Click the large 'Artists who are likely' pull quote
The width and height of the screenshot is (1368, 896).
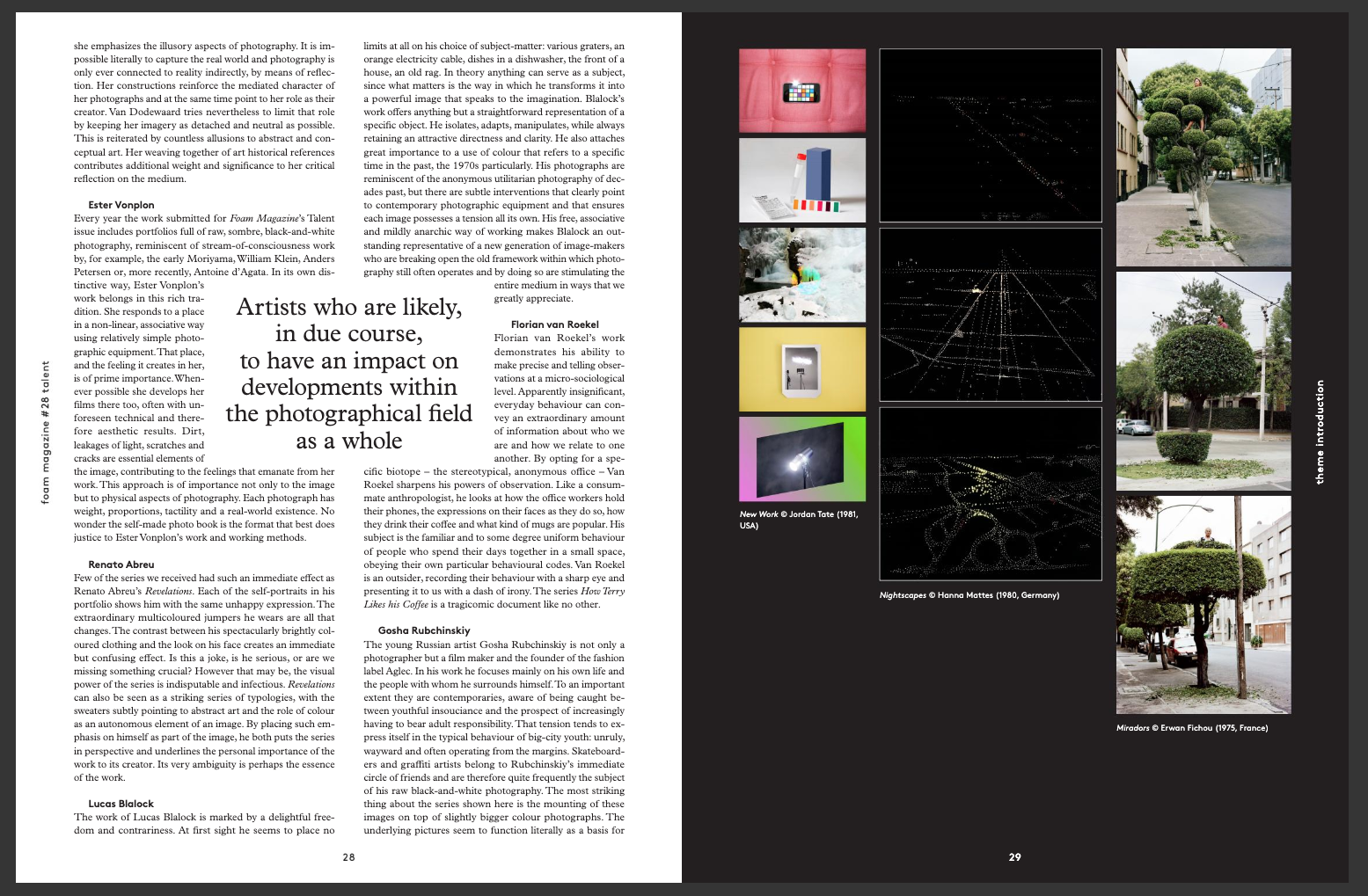point(349,374)
